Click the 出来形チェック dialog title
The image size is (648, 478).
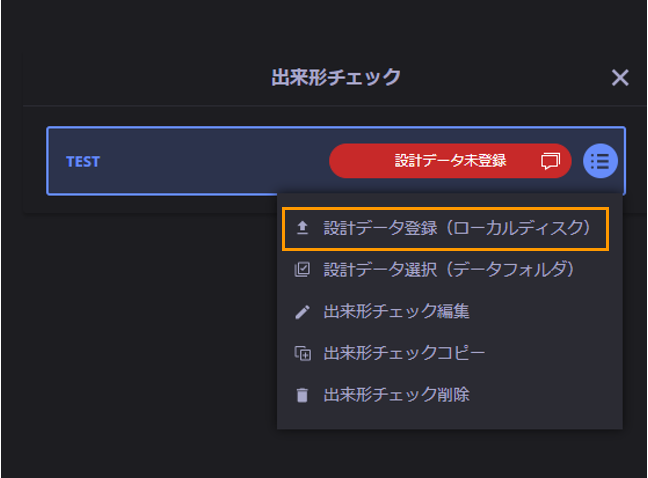click(336, 78)
